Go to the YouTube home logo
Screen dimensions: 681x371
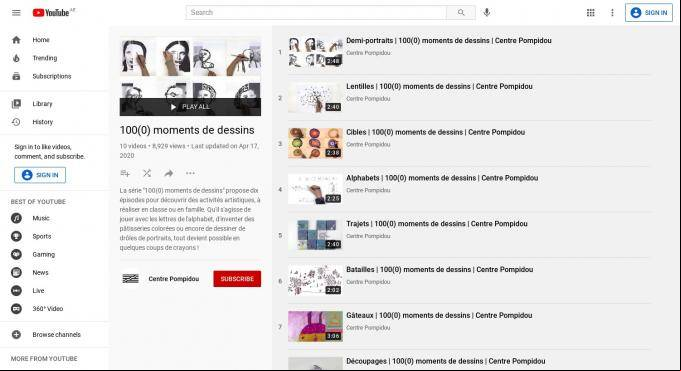(53, 13)
